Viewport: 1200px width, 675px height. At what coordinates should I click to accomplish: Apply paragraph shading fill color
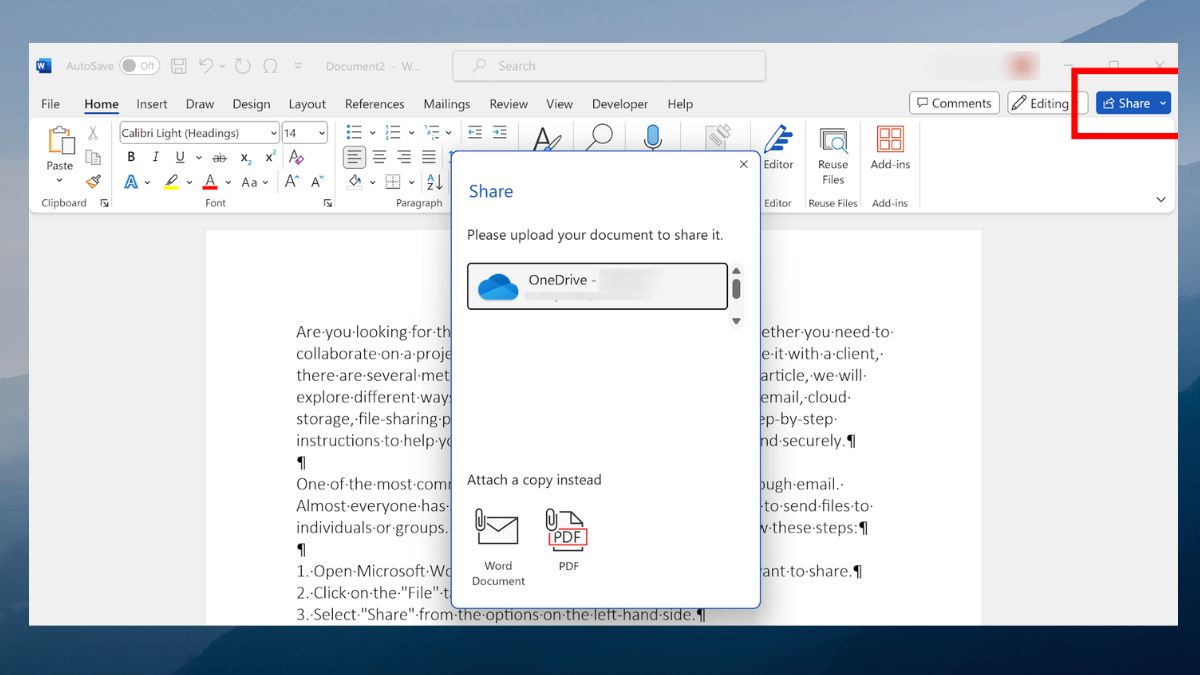(x=354, y=182)
